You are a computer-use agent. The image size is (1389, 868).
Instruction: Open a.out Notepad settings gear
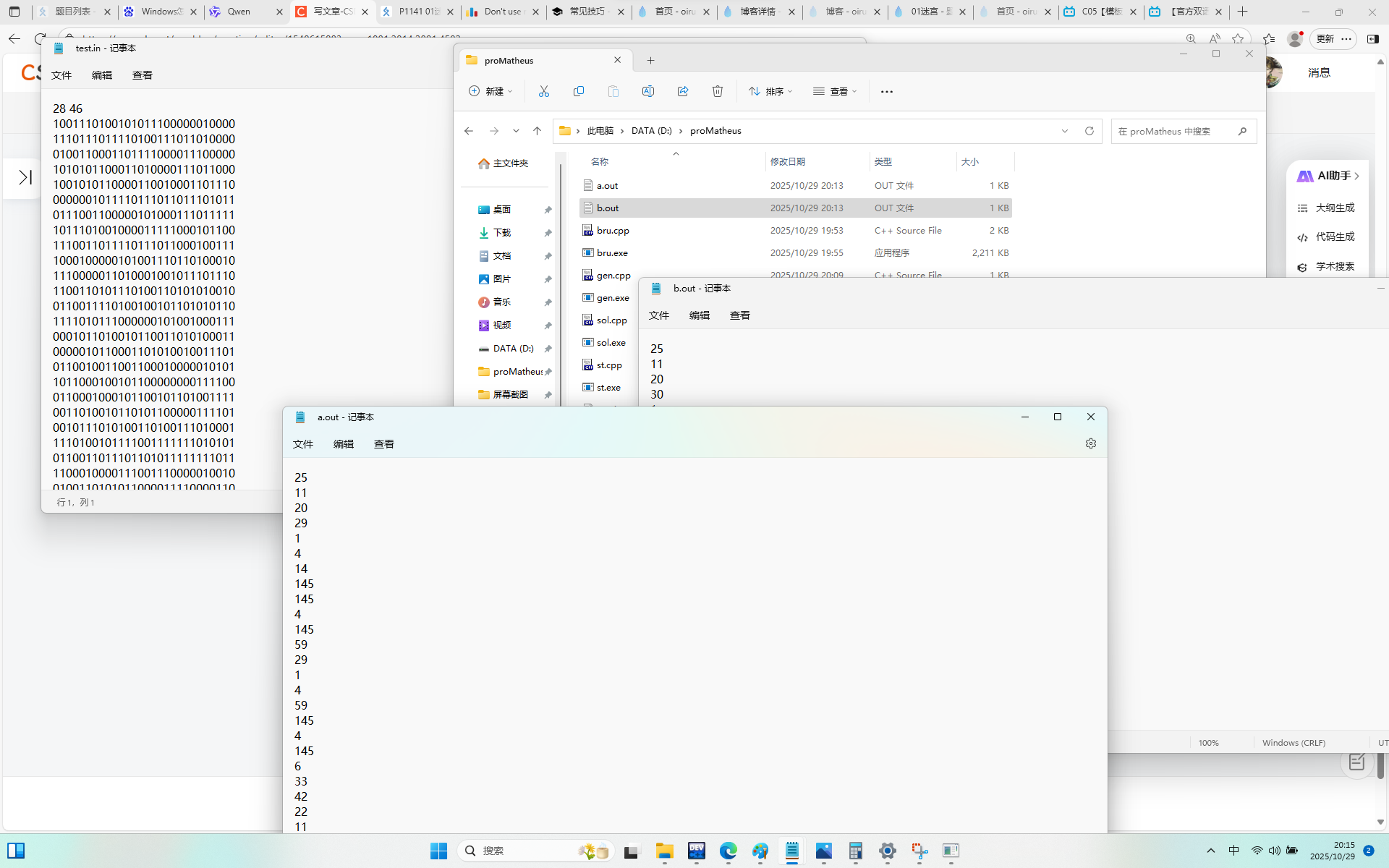(x=1091, y=443)
